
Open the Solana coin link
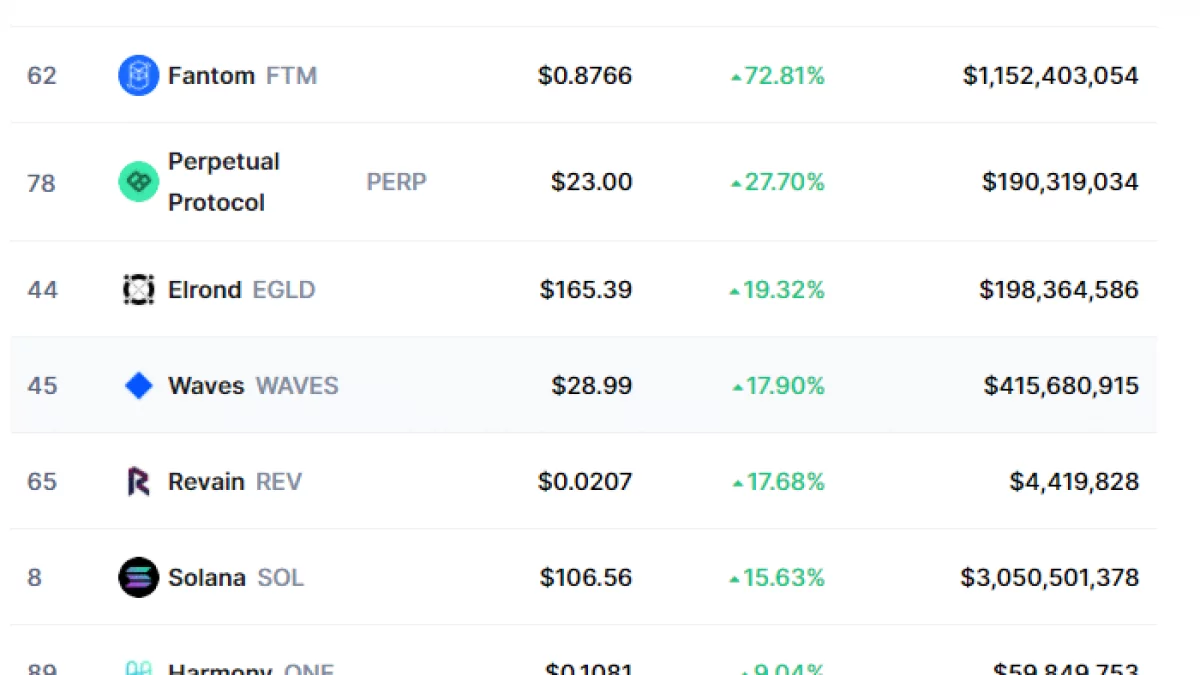(206, 578)
